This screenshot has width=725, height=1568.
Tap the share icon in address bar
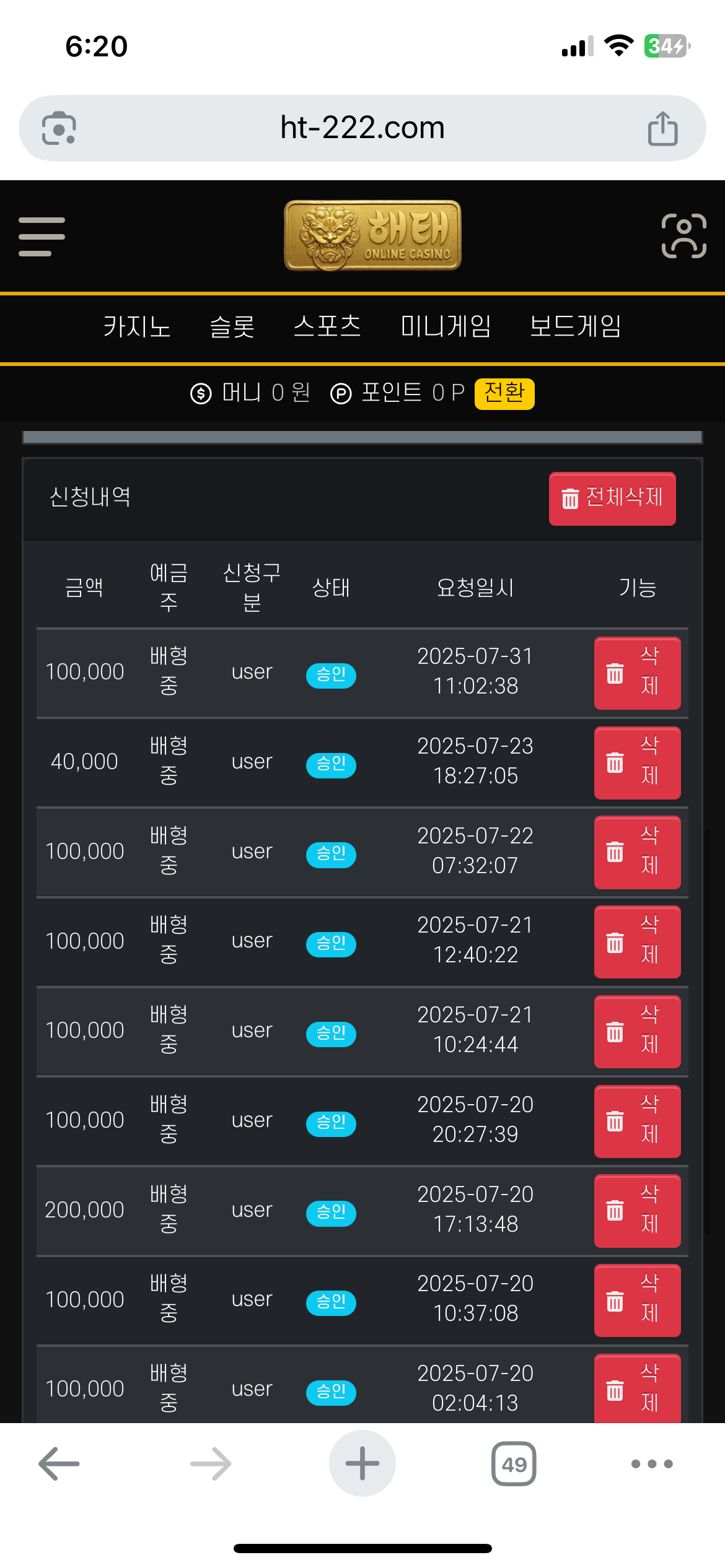click(x=662, y=129)
